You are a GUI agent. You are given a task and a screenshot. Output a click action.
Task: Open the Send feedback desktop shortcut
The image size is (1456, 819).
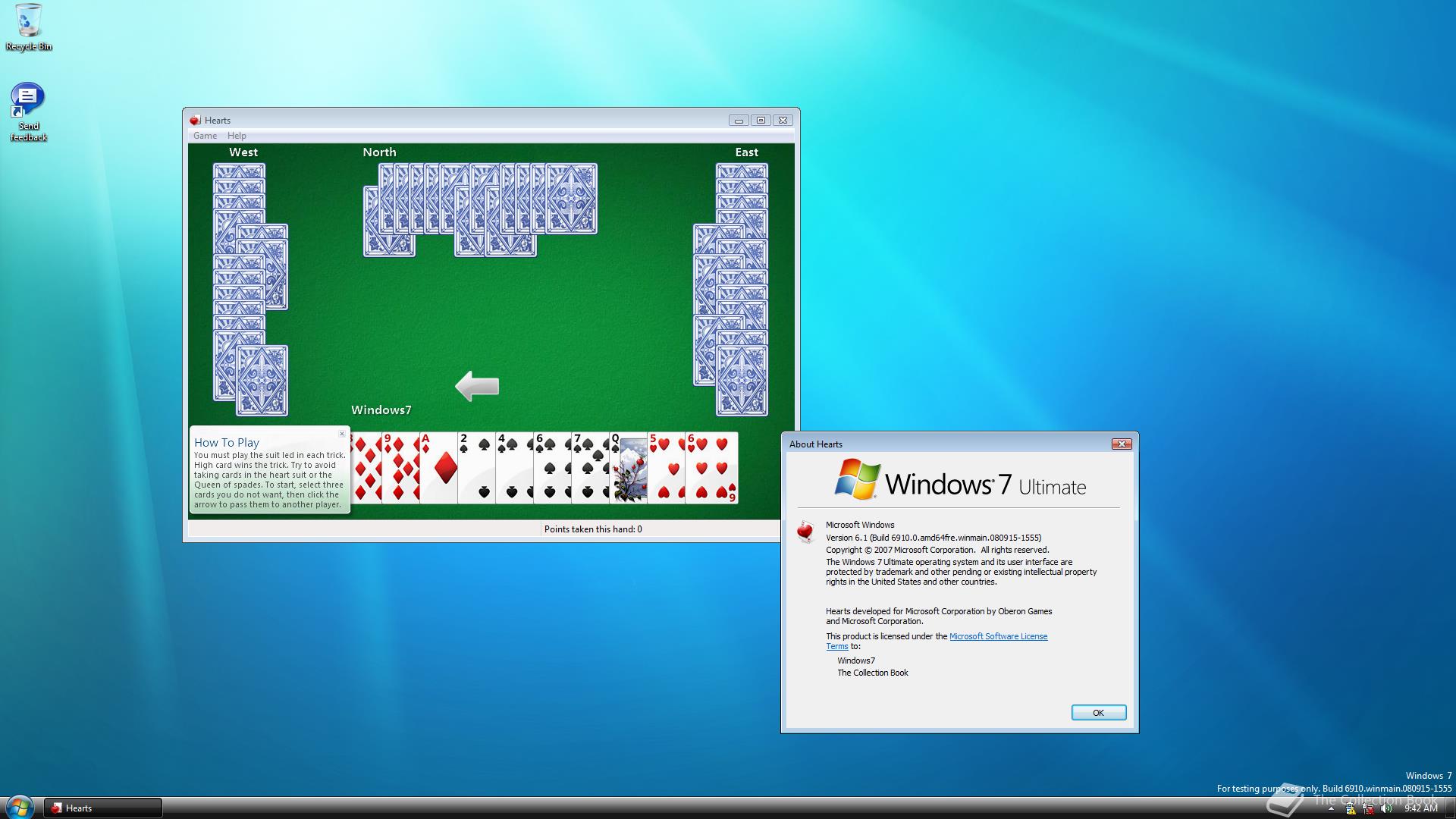(x=28, y=112)
